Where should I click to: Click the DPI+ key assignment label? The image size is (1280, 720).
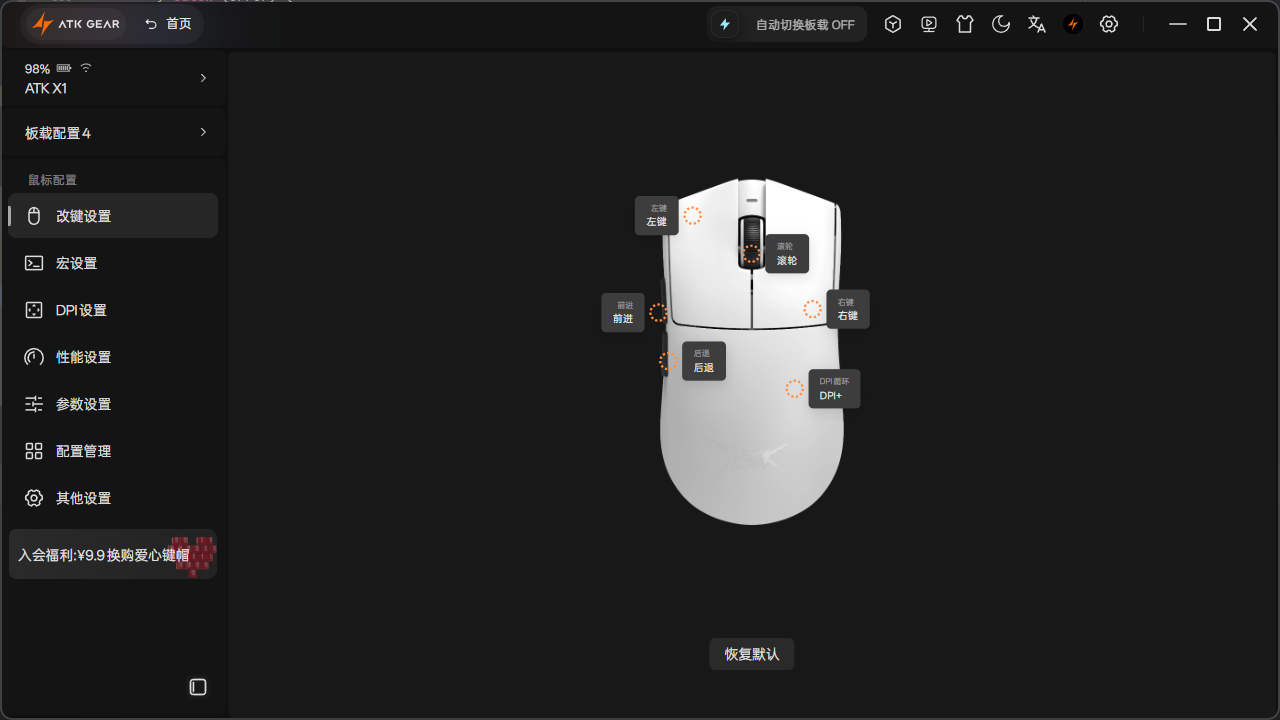click(x=834, y=389)
